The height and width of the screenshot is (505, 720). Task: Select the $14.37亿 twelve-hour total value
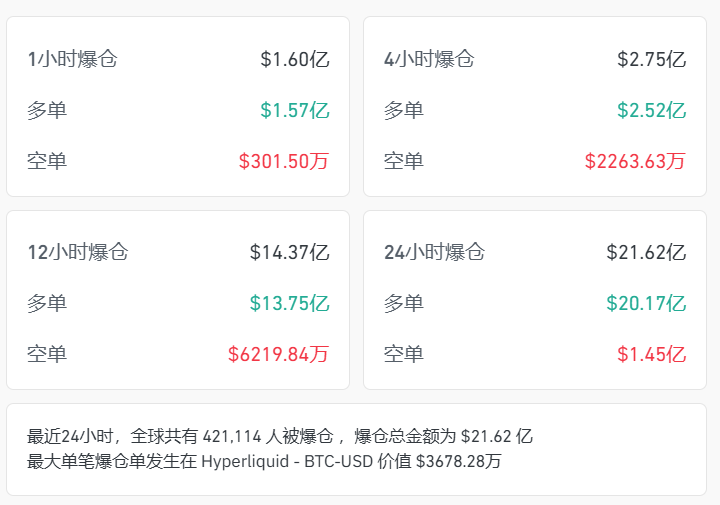tap(289, 252)
